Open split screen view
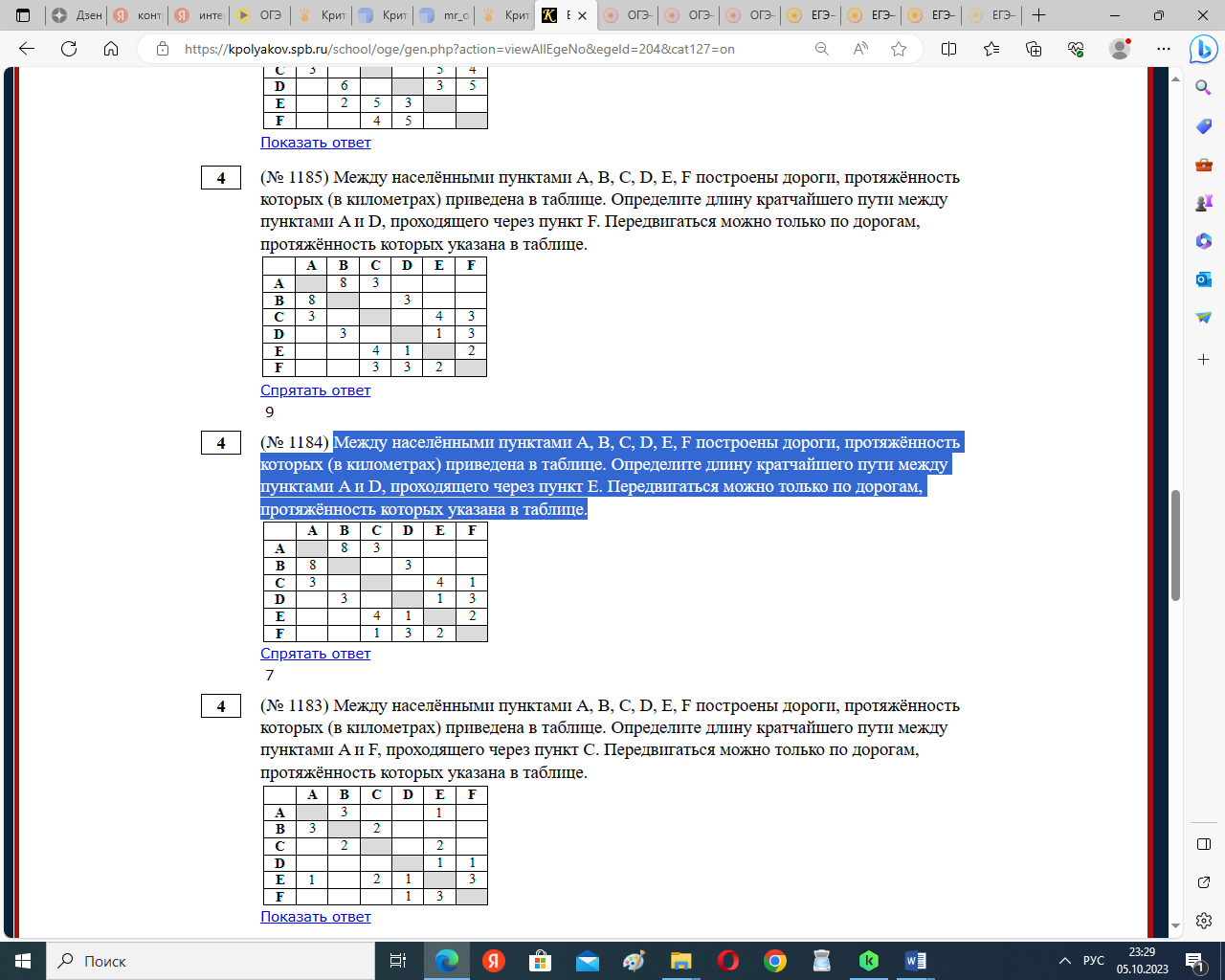 point(949,49)
